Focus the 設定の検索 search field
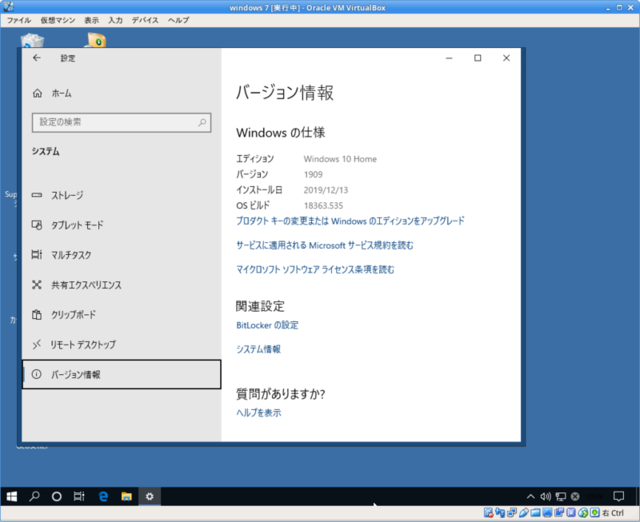The image size is (640, 522). click(x=121, y=122)
